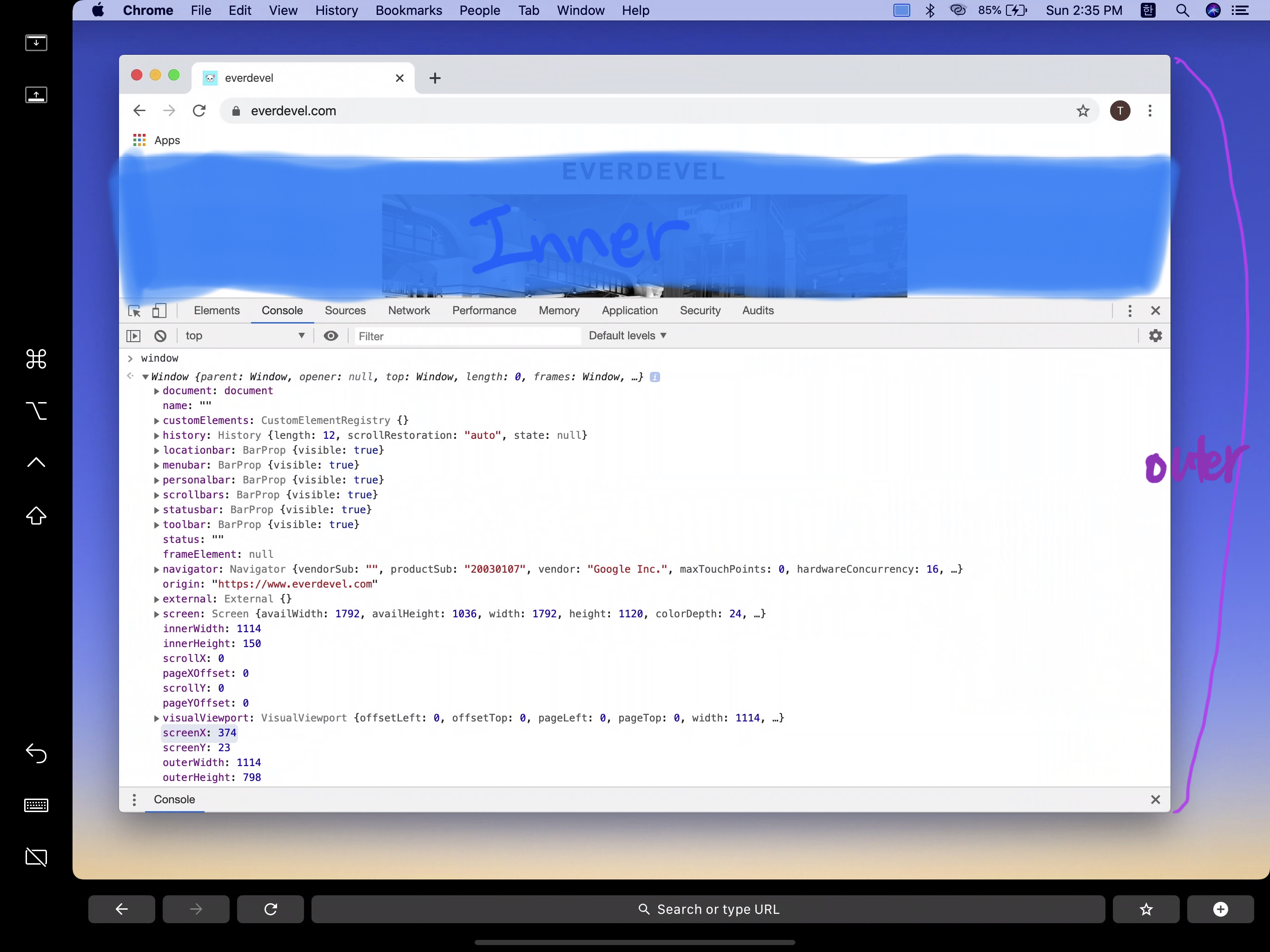Click the reload page button in Chrome
The image size is (1270, 952).
click(x=199, y=111)
